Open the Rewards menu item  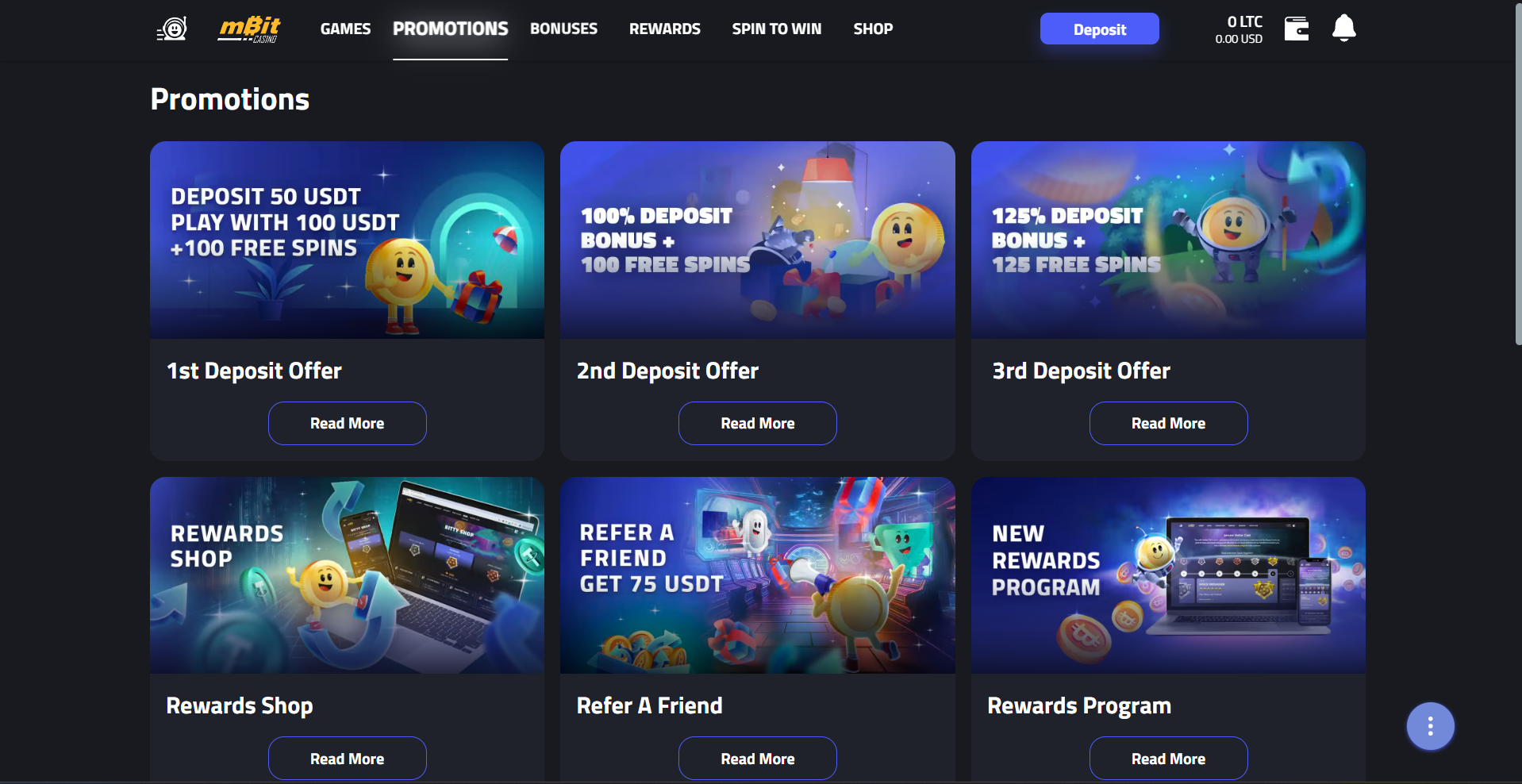click(x=665, y=29)
